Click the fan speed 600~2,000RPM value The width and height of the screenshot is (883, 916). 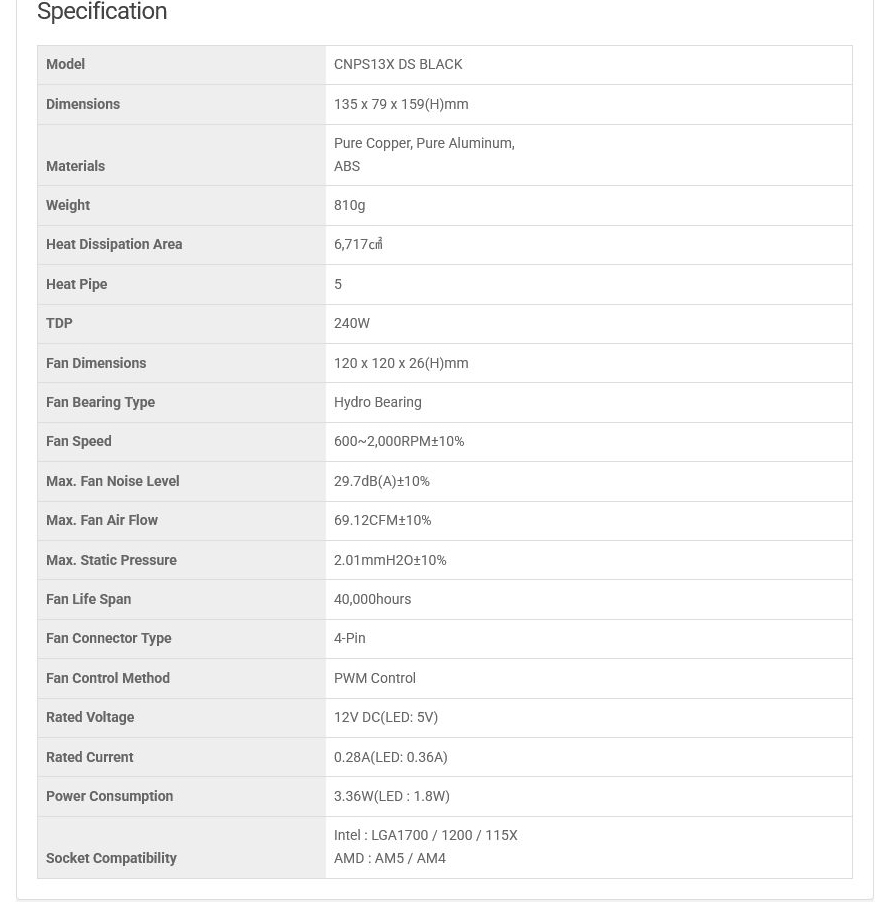399,441
